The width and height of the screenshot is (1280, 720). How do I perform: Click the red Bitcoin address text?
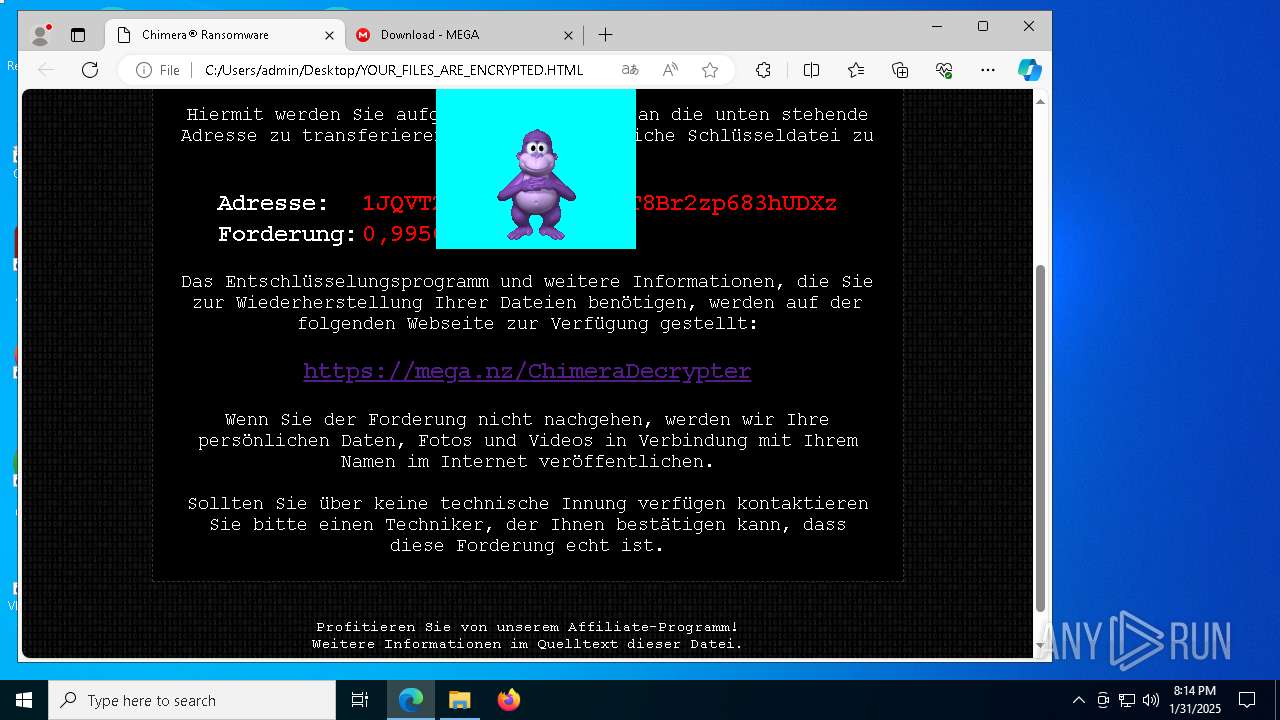[600, 203]
